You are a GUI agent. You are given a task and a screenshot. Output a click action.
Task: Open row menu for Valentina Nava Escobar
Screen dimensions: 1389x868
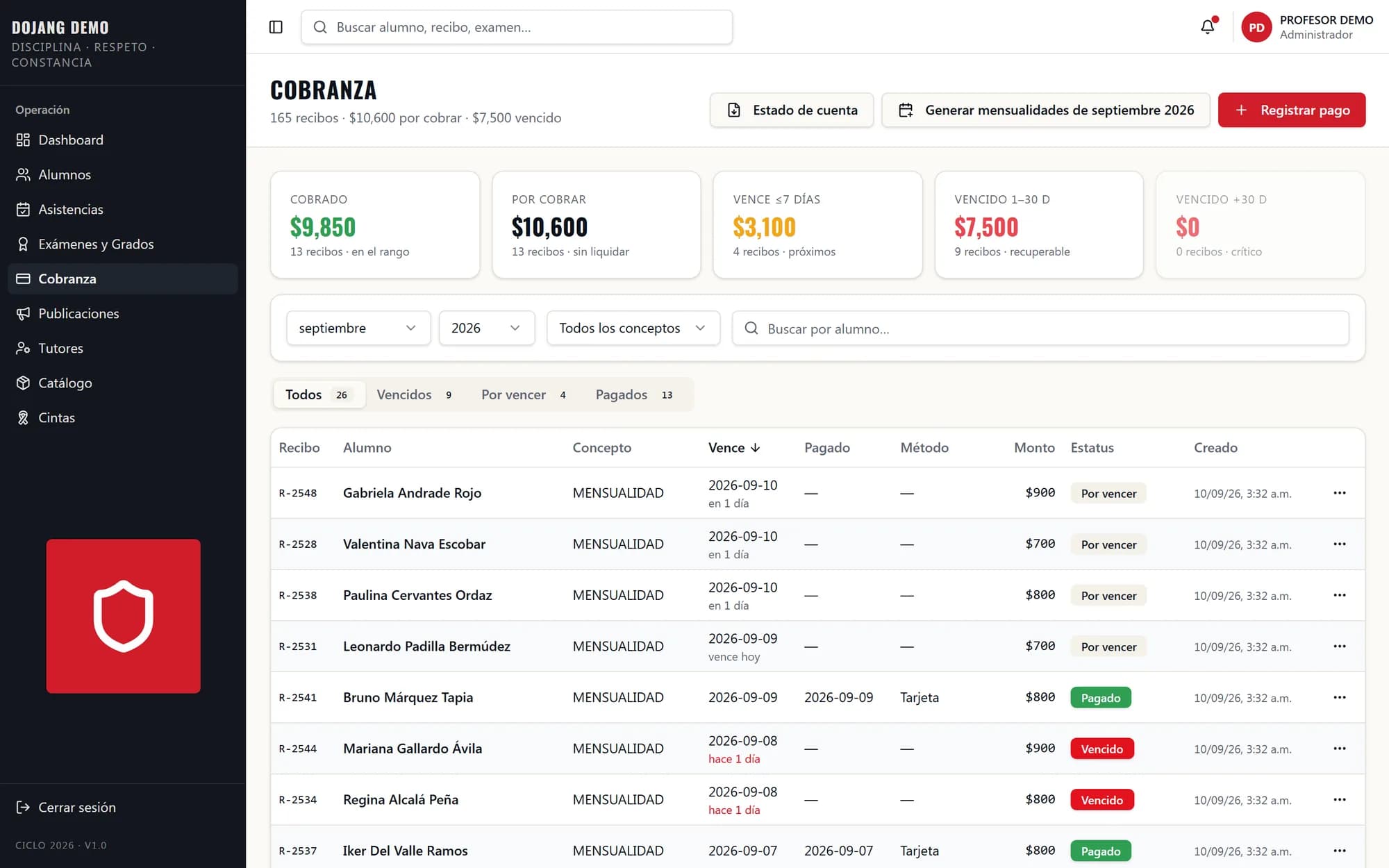tap(1340, 544)
